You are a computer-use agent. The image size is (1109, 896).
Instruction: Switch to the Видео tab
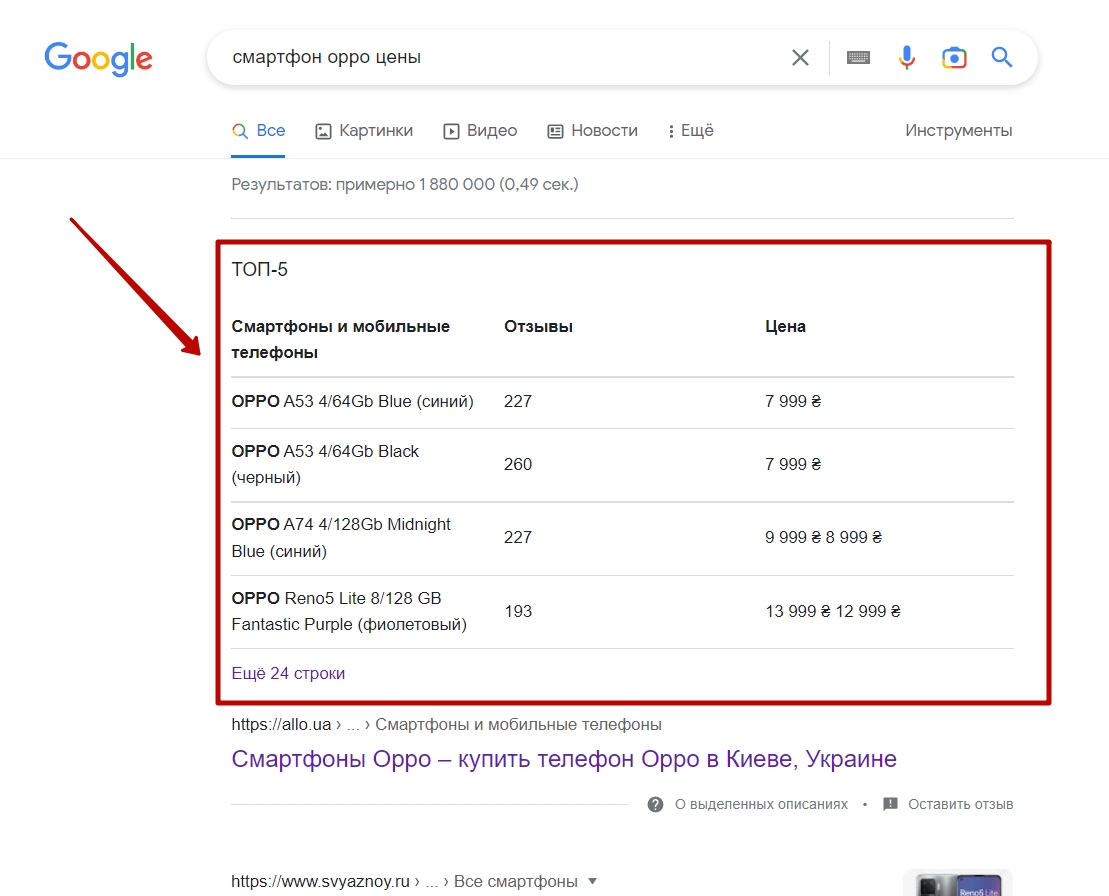tap(480, 131)
